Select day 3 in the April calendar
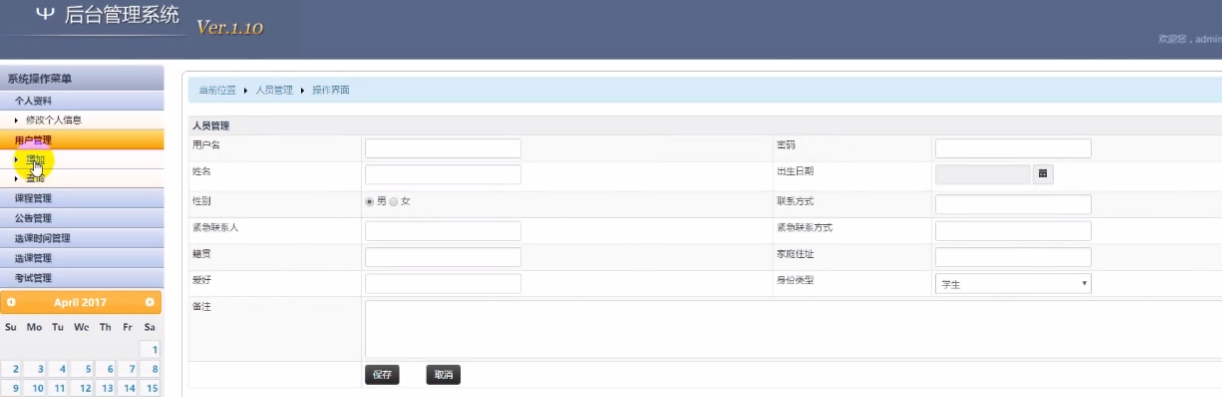 [x=36, y=369]
